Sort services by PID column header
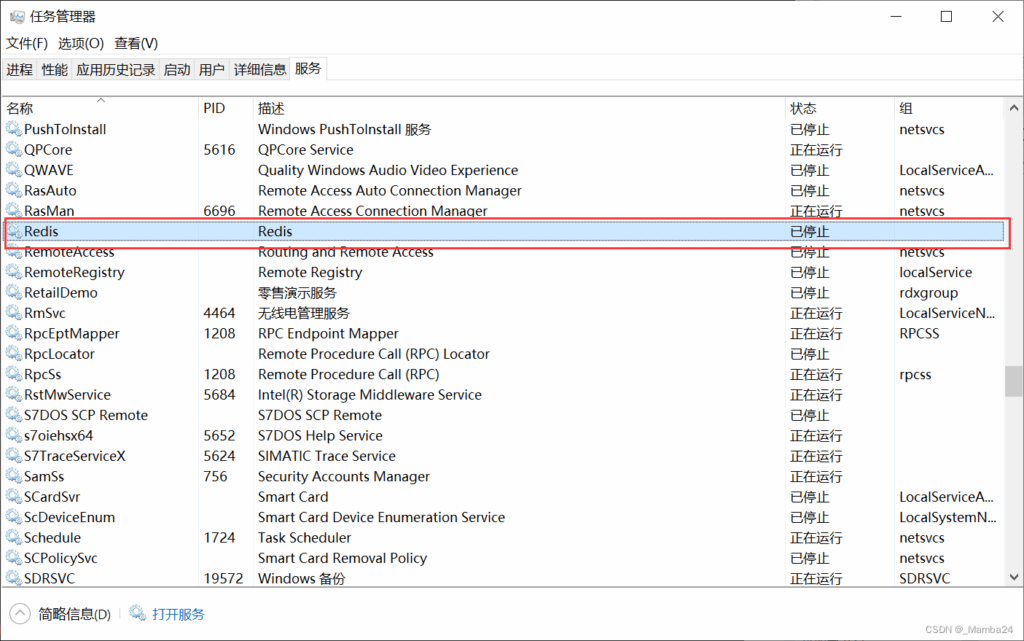The image size is (1024, 641). [x=214, y=108]
